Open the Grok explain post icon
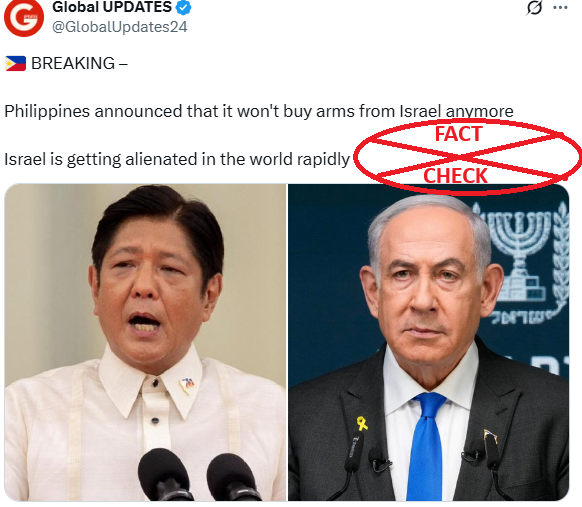This screenshot has width=582, height=507. click(x=534, y=7)
